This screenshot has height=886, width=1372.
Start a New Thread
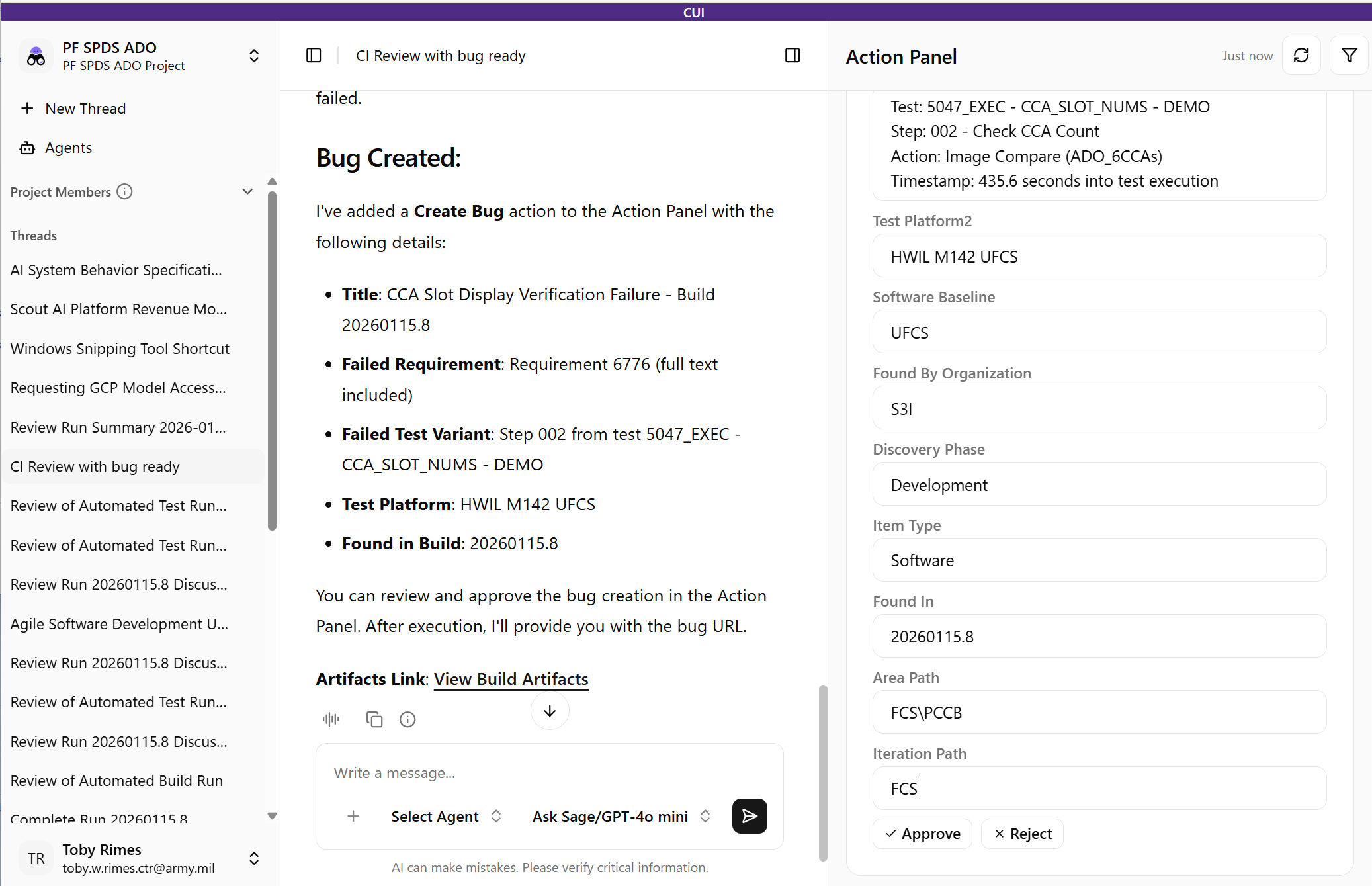(85, 109)
